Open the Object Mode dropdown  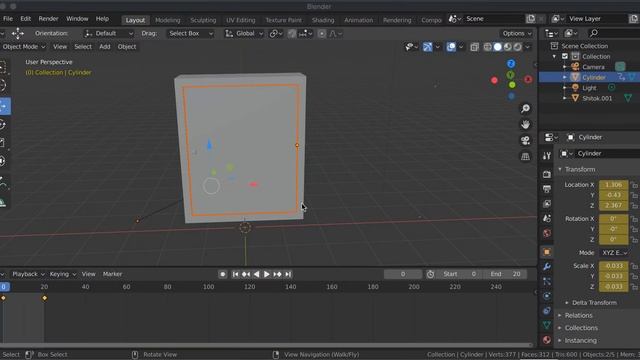(24, 47)
